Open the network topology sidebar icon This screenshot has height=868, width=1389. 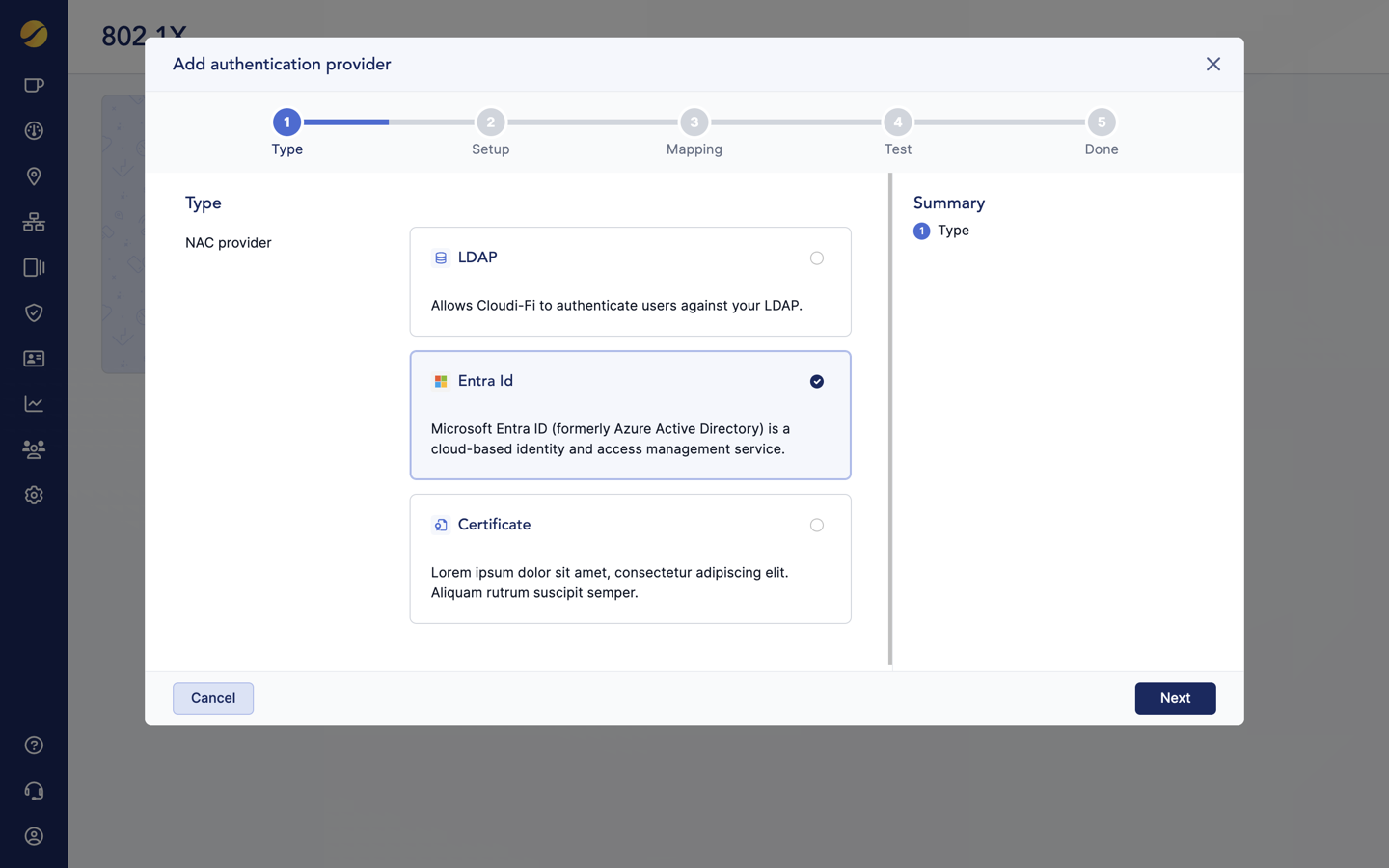[34, 222]
